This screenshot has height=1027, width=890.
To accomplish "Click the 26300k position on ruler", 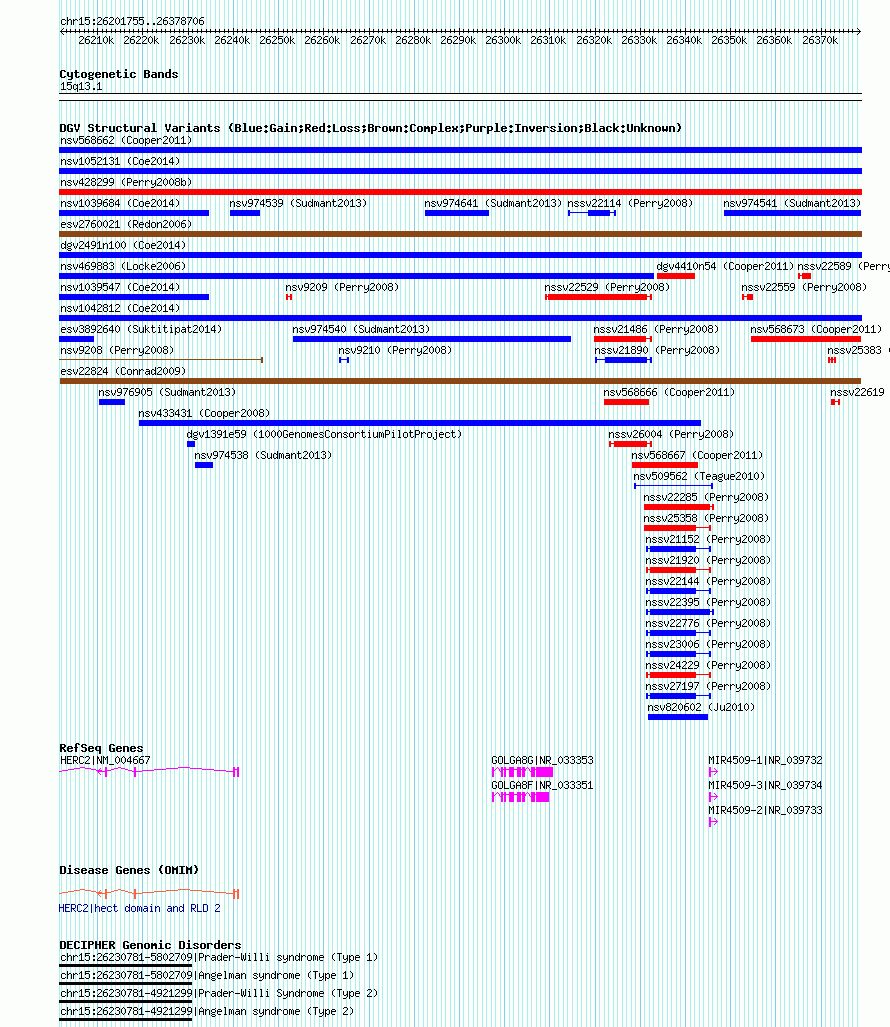I will (x=503, y=40).
